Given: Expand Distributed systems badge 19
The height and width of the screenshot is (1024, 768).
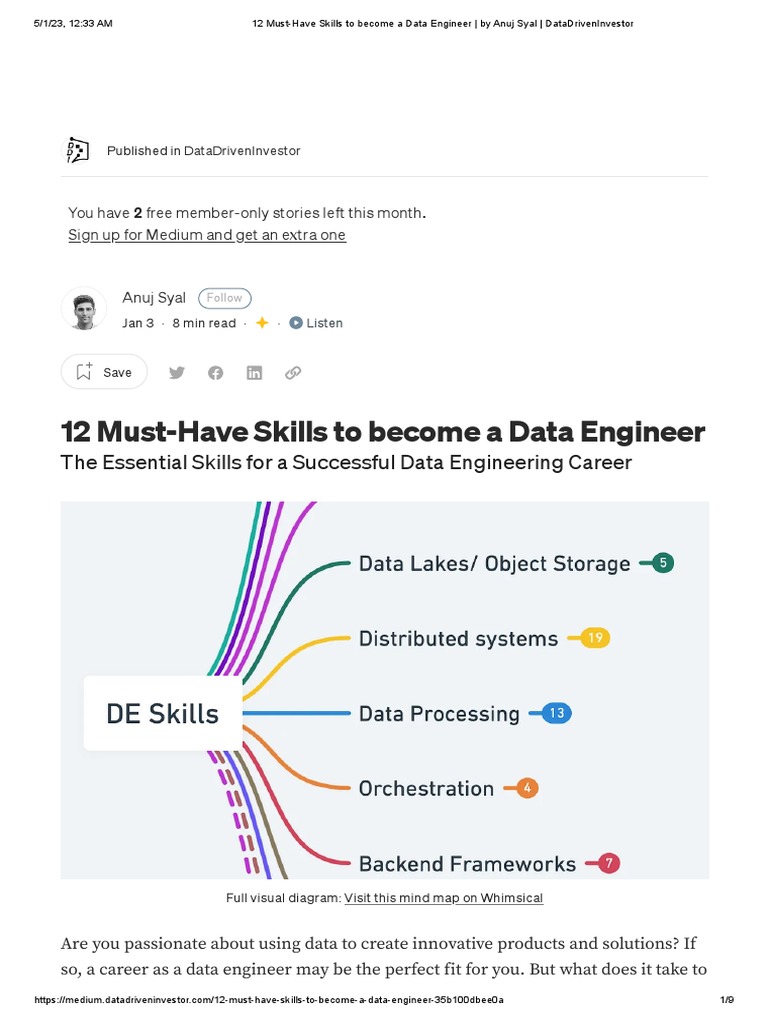Looking at the screenshot, I should 594,638.
